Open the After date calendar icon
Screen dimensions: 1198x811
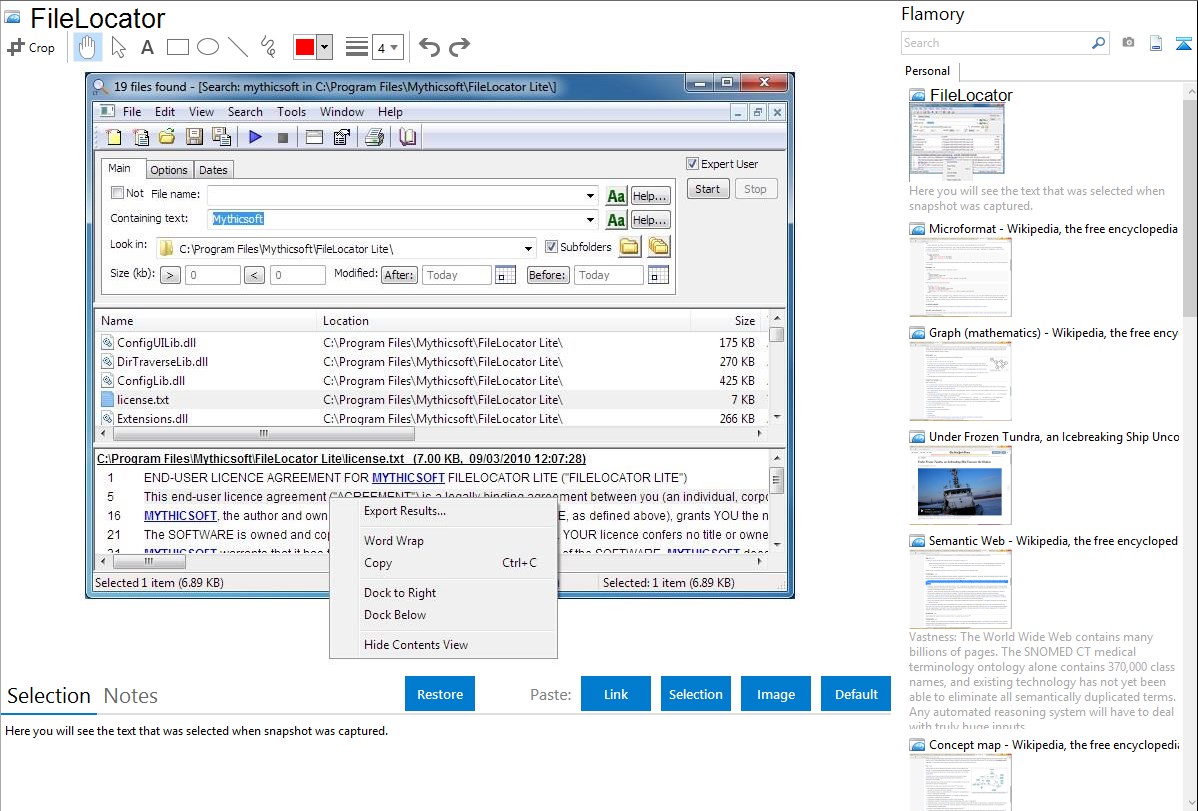point(505,275)
